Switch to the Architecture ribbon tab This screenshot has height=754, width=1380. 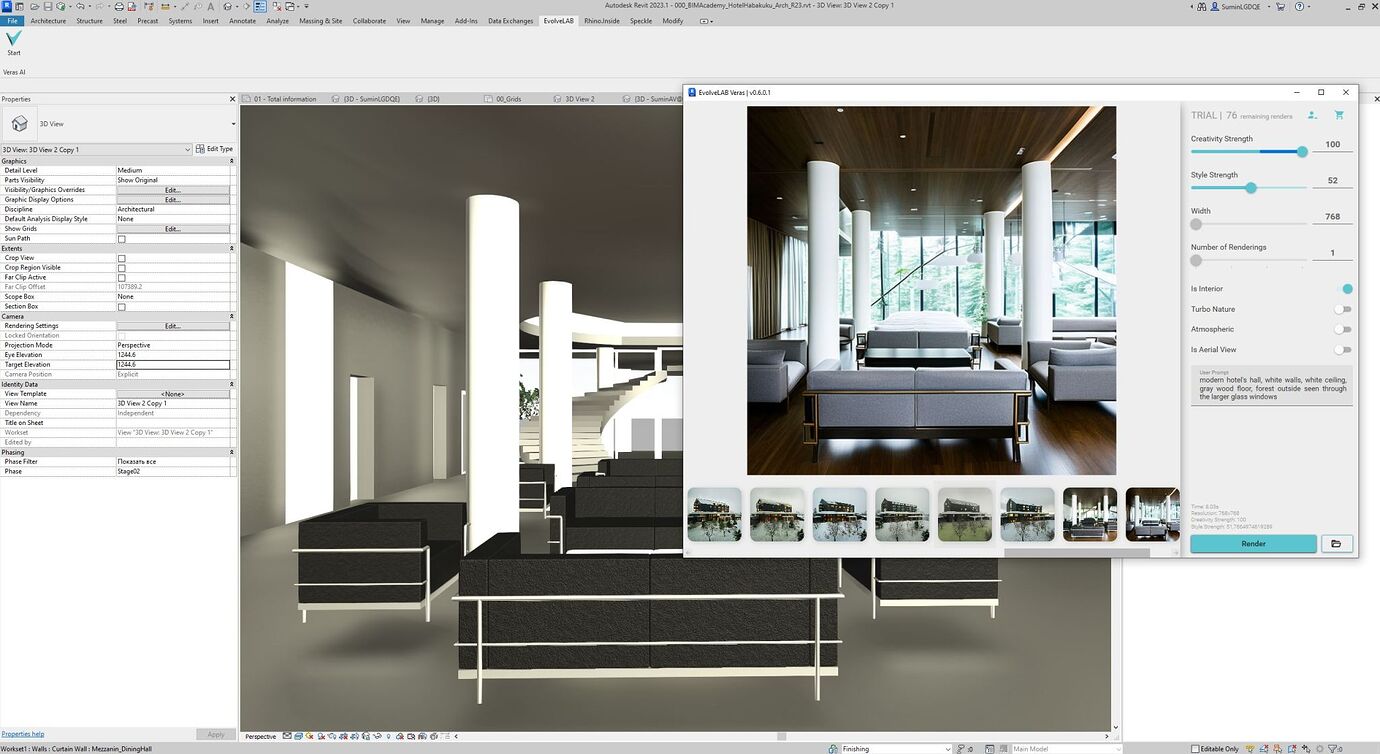tap(49, 20)
